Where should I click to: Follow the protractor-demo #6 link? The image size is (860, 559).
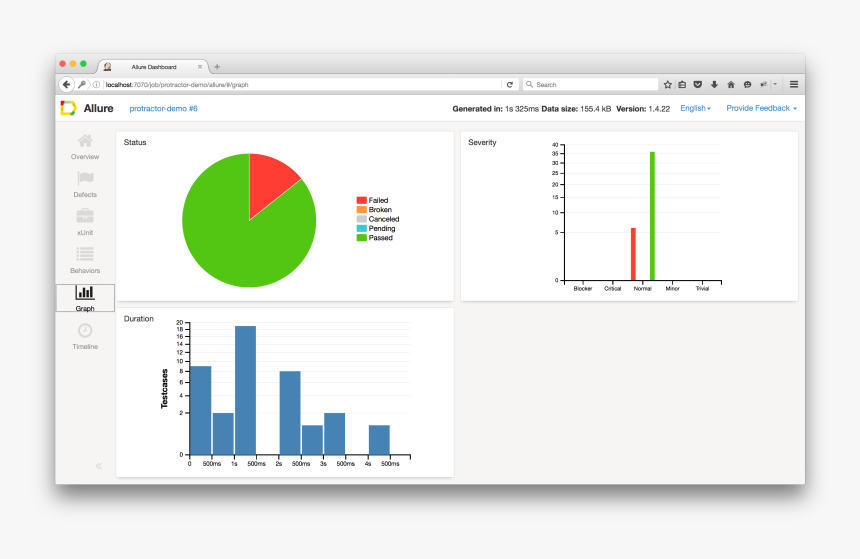[x=164, y=108]
